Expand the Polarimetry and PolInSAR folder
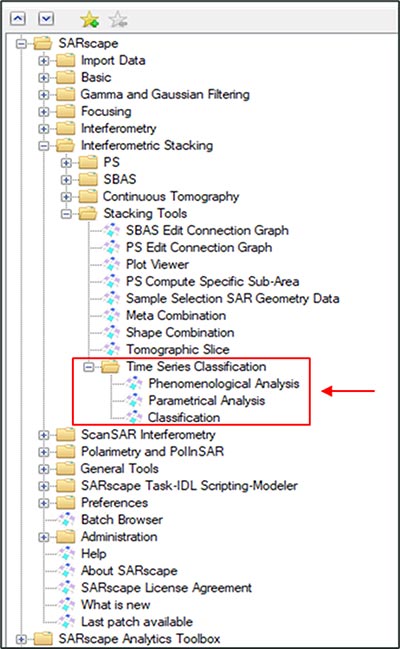Viewport: 400px width, 649px height. (x=43, y=452)
